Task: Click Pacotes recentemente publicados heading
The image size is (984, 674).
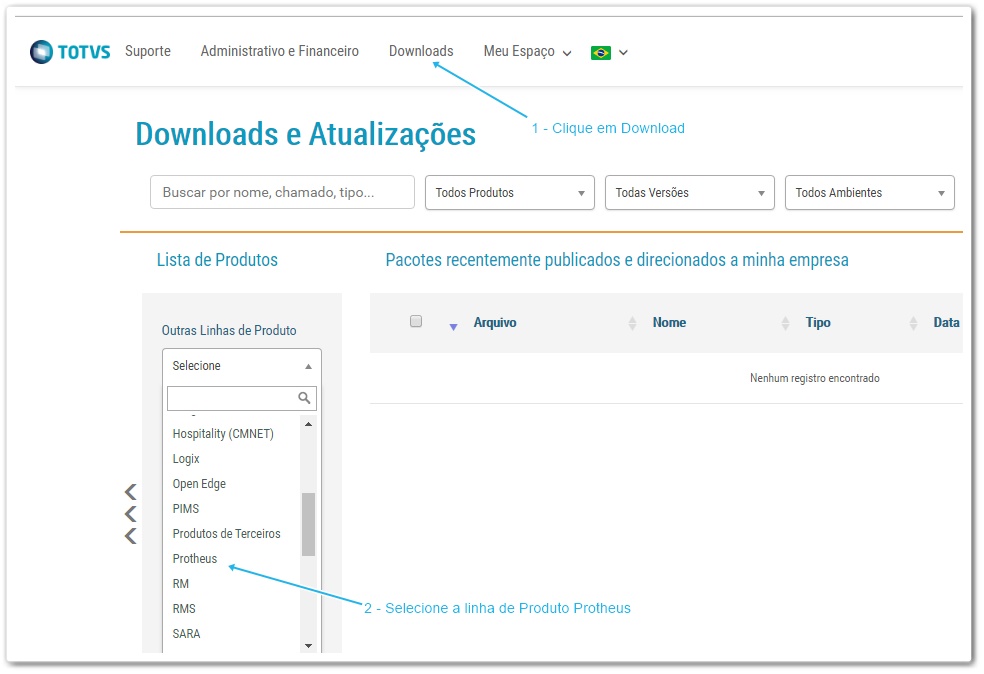Action: [x=617, y=260]
